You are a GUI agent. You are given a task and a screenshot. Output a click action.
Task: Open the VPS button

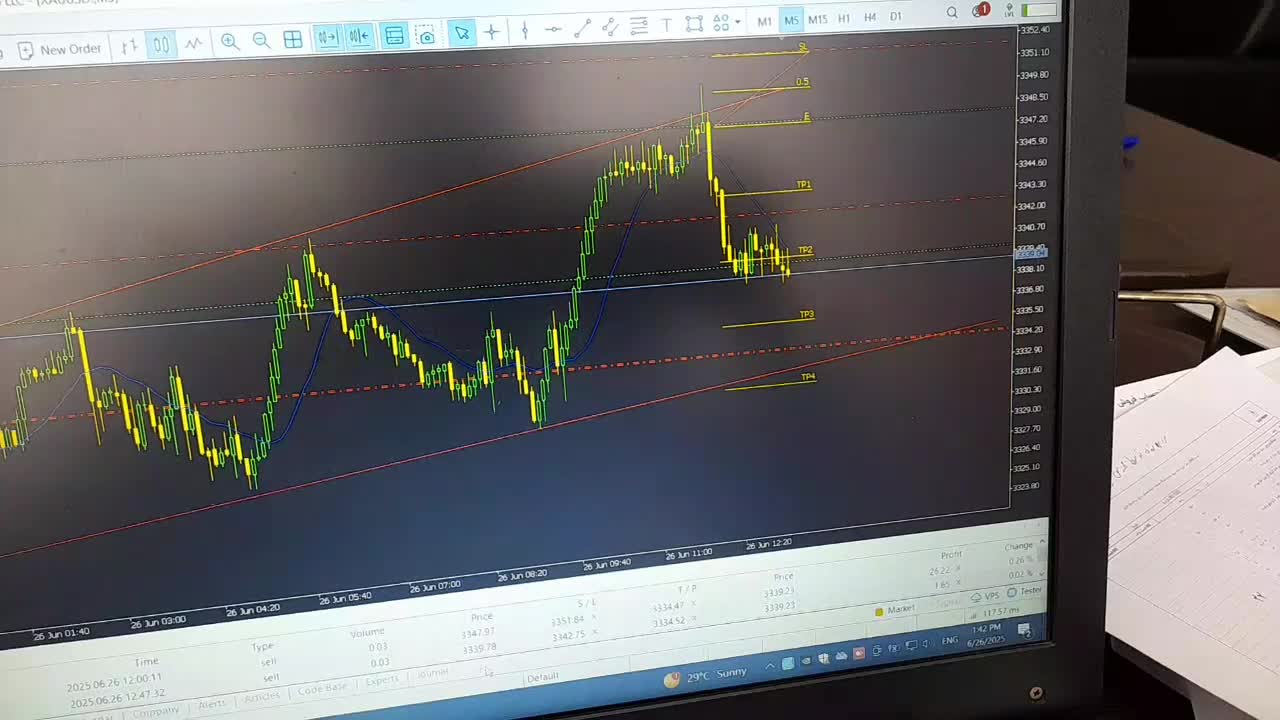pyautogui.click(x=986, y=596)
